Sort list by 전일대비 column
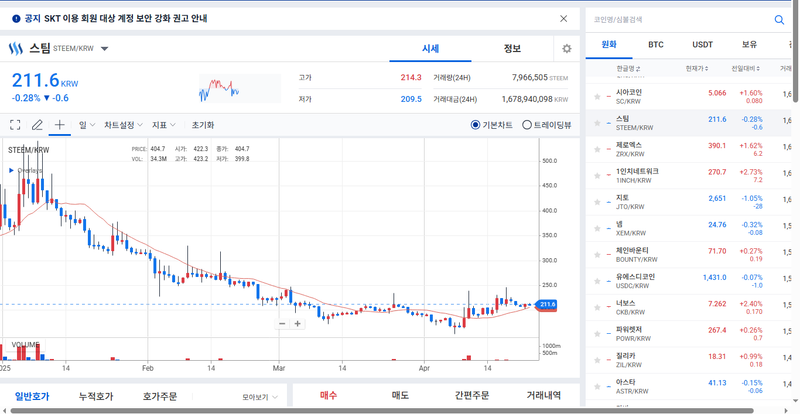800x414 pixels. tap(745, 68)
